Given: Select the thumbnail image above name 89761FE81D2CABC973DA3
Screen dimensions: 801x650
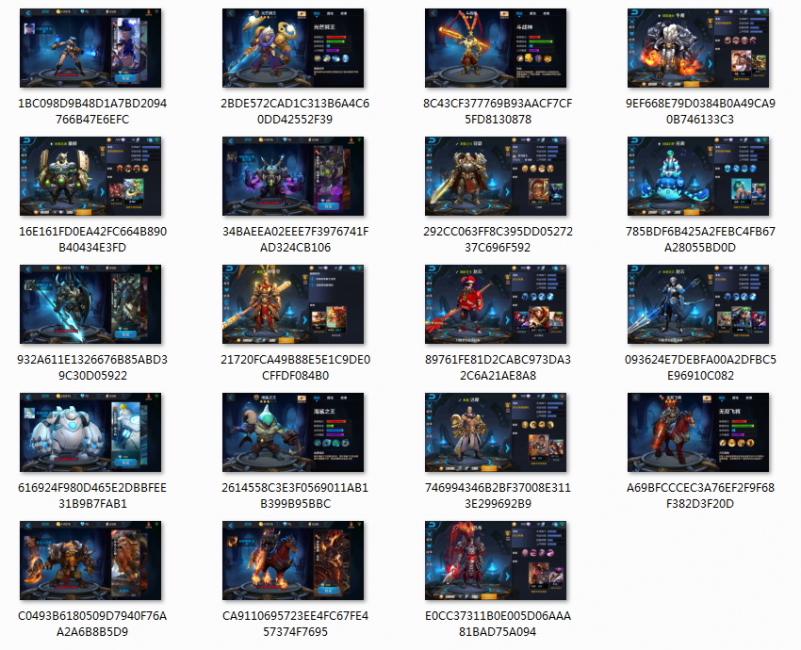Looking at the screenshot, I should (x=496, y=304).
